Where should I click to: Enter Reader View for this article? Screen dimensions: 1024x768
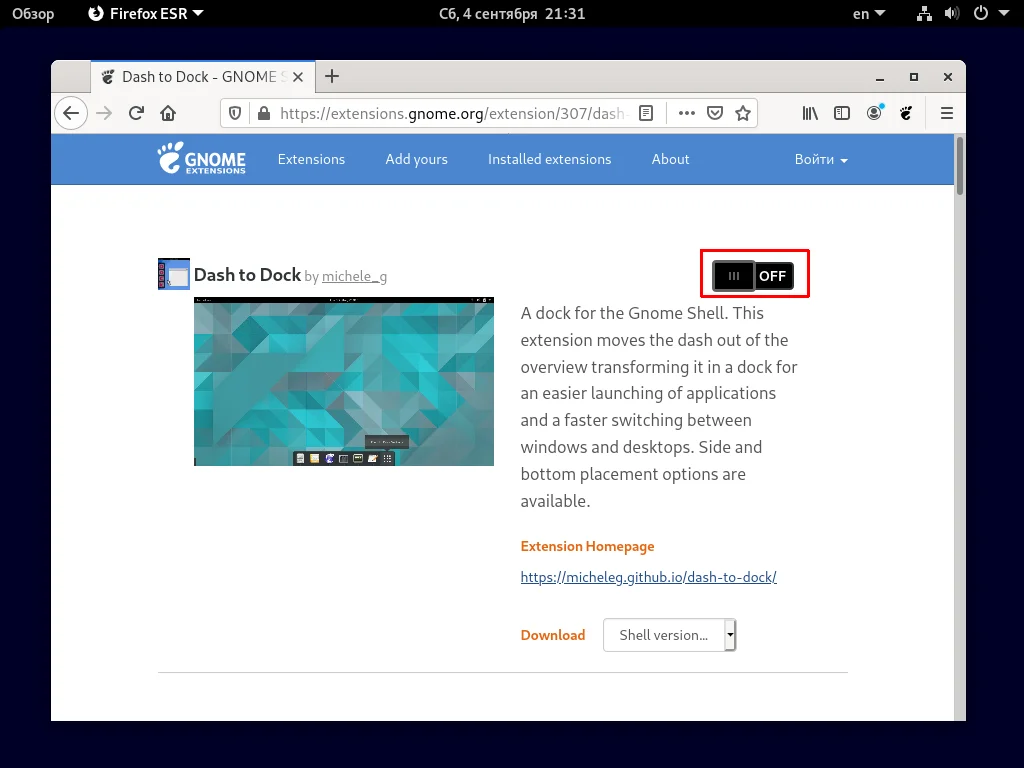(x=646, y=113)
